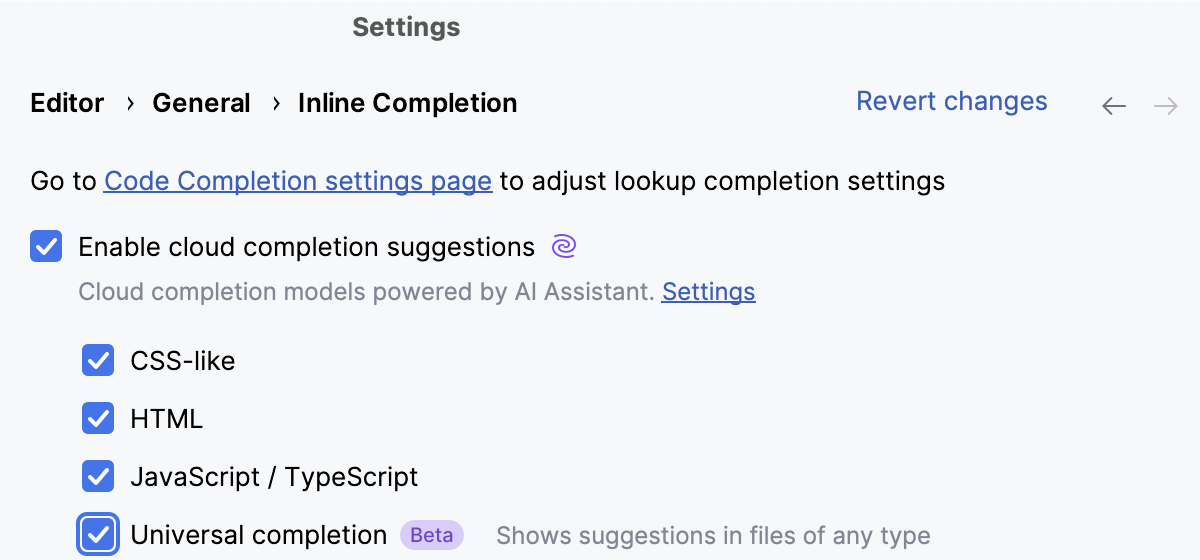Viewport: 1200px width, 560px height.
Task: Click the Beta badge next to Universal completion
Action: [x=432, y=535]
